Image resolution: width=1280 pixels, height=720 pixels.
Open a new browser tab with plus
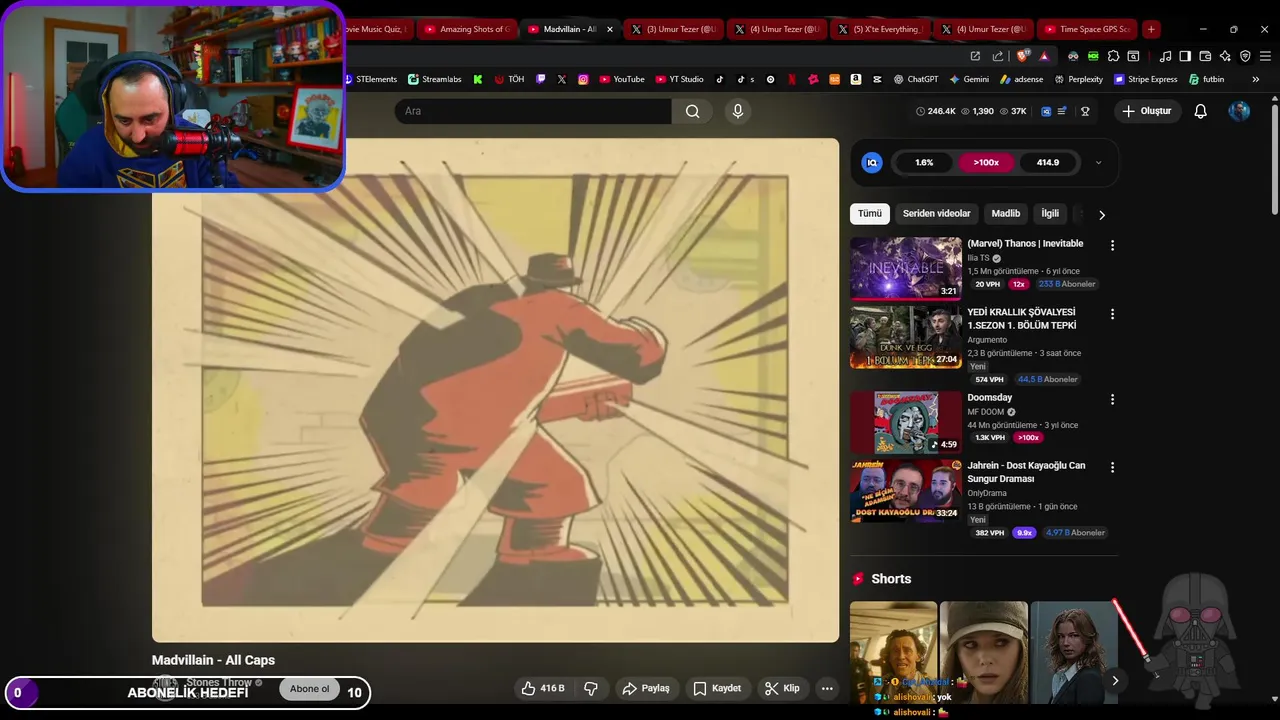coord(1151,29)
